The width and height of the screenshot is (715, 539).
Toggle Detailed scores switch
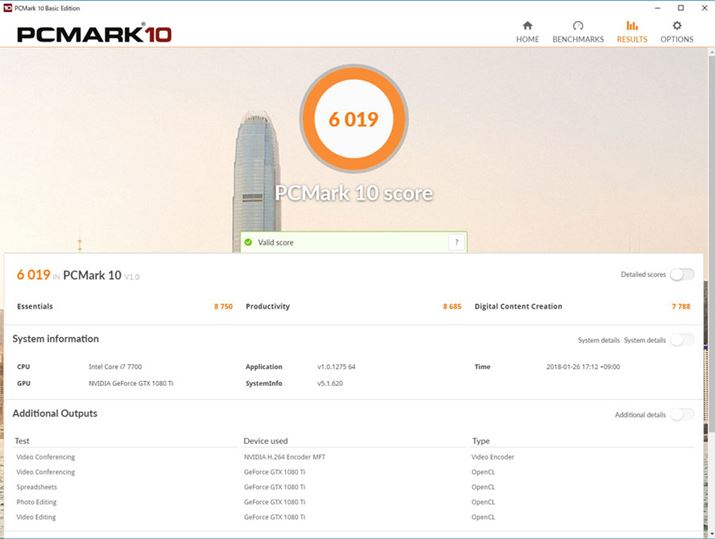(x=682, y=275)
